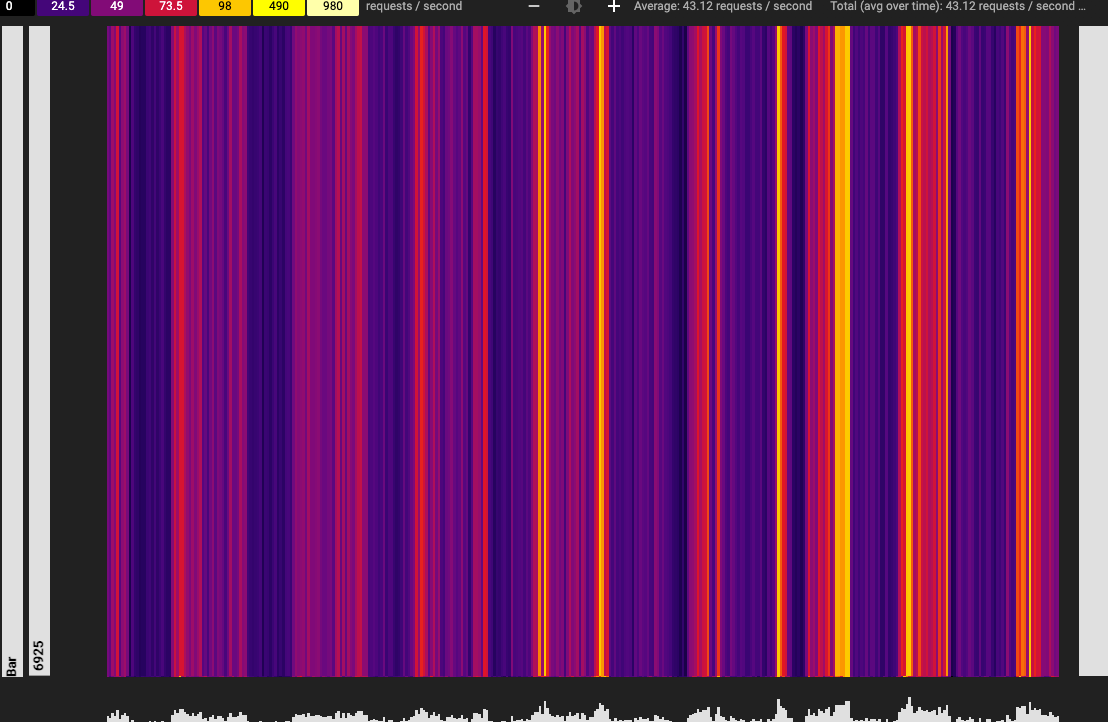Select the pale yellow '980' legend swatch
The image size is (1108, 722).
pyautogui.click(x=332, y=6)
